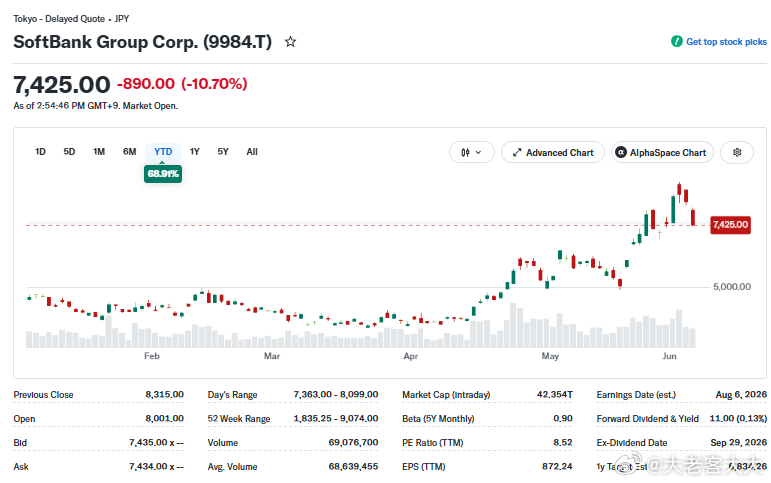Click green icon beside Get top stock picks
The image size is (771, 483).
pyautogui.click(x=677, y=42)
